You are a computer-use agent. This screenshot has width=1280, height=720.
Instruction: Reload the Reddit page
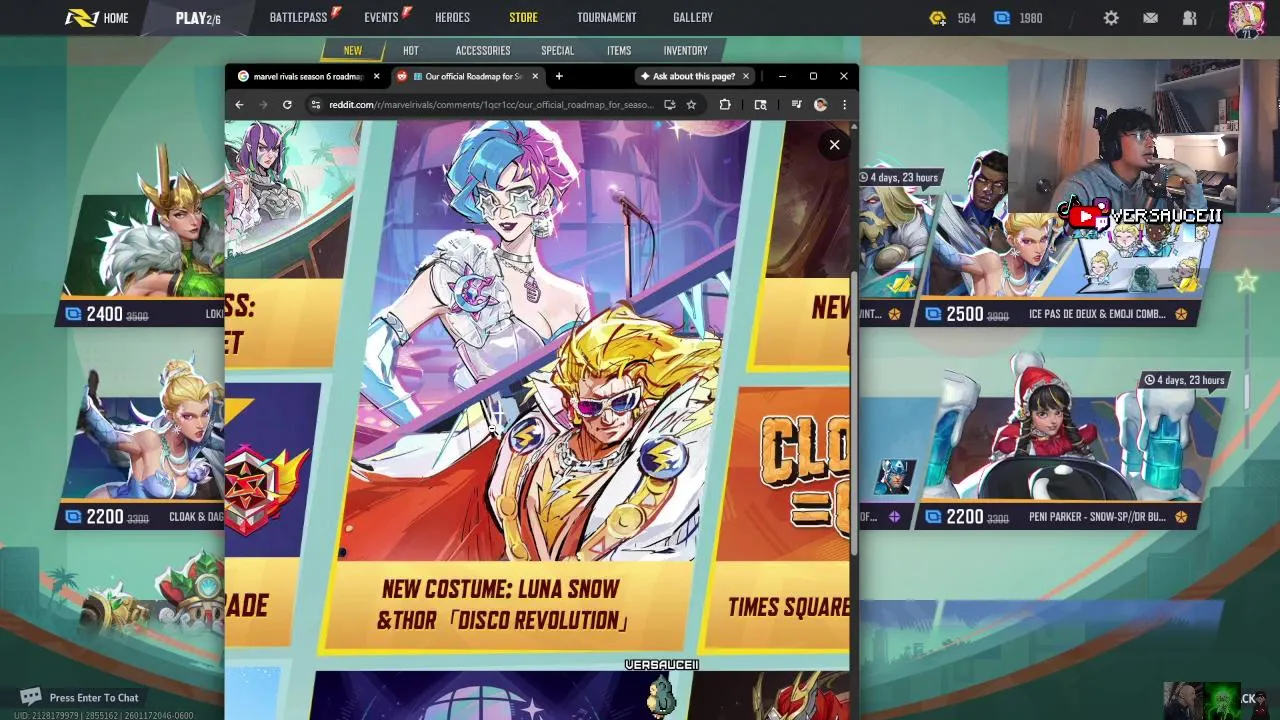tap(287, 104)
